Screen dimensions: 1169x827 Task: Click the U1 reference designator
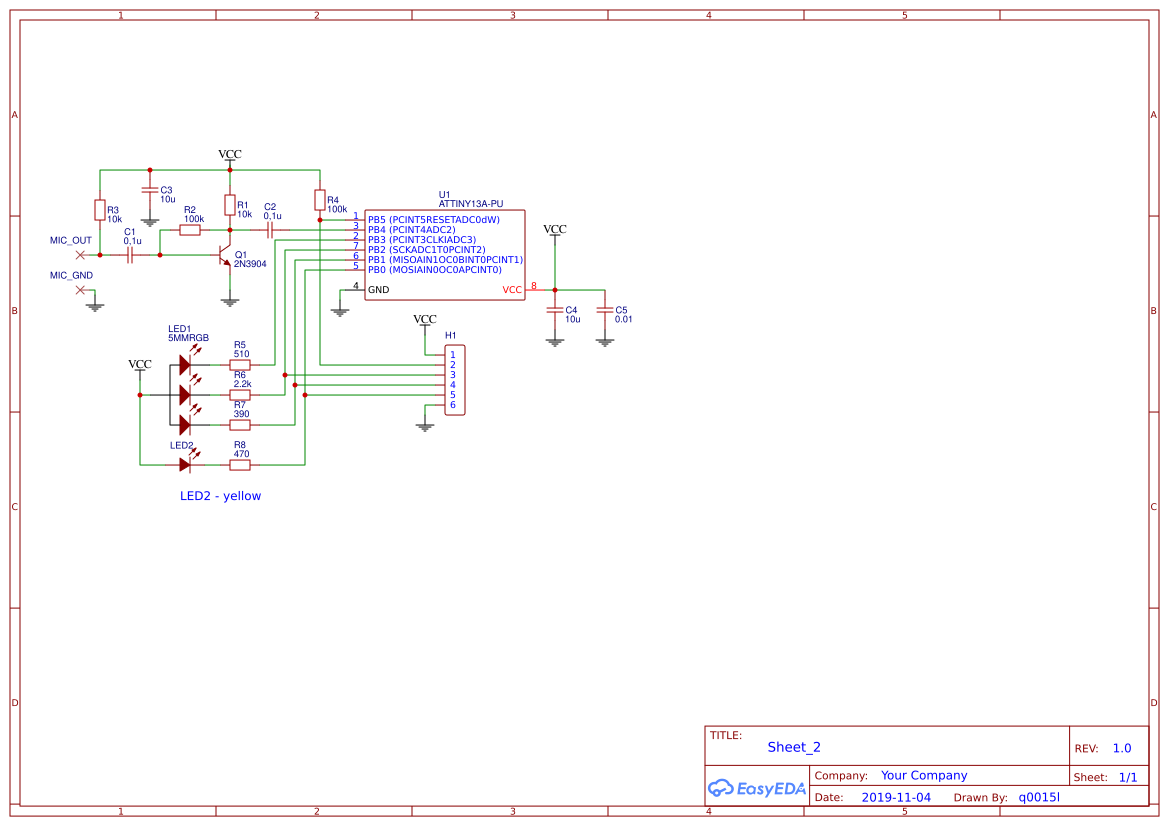coord(444,195)
